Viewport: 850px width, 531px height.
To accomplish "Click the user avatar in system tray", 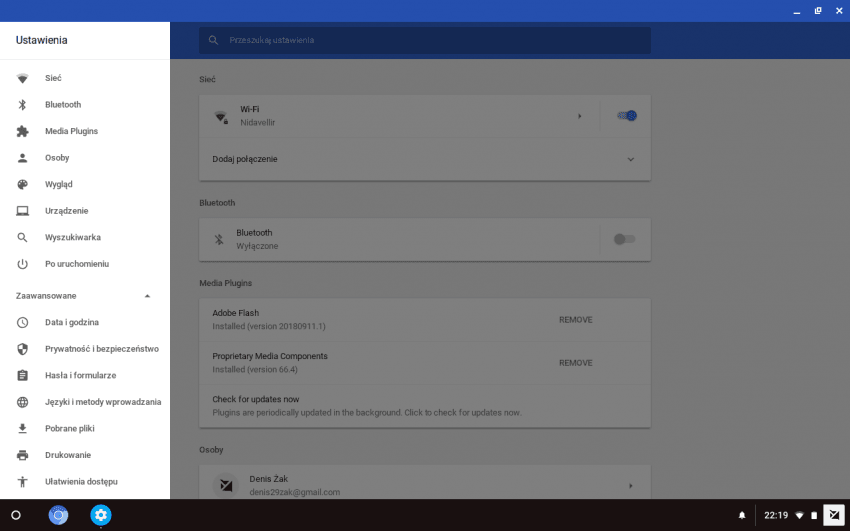I will click(834, 515).
